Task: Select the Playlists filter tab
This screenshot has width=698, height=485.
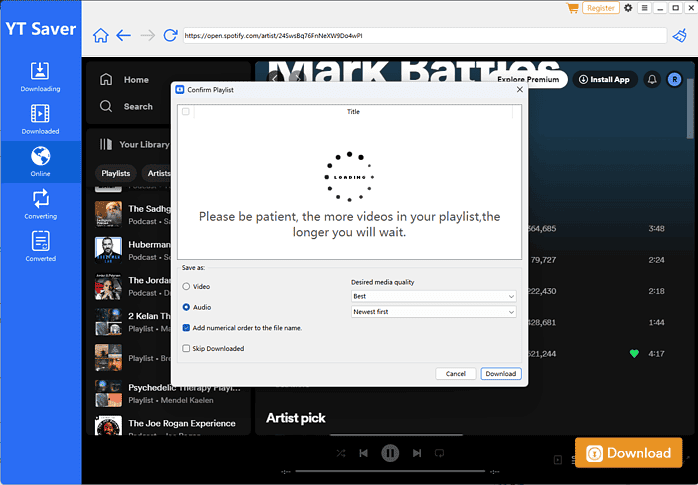Action: (x=116, y=173)
